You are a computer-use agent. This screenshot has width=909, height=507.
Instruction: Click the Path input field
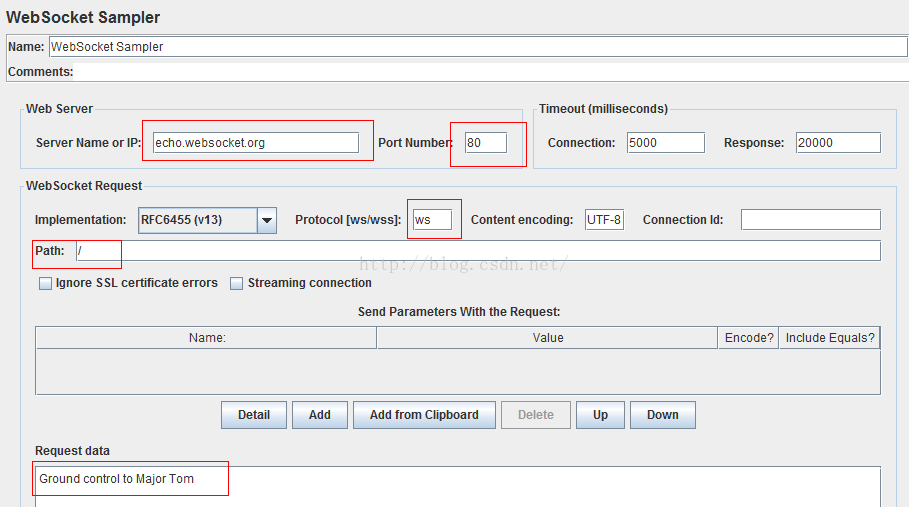(x=478, y=251)
